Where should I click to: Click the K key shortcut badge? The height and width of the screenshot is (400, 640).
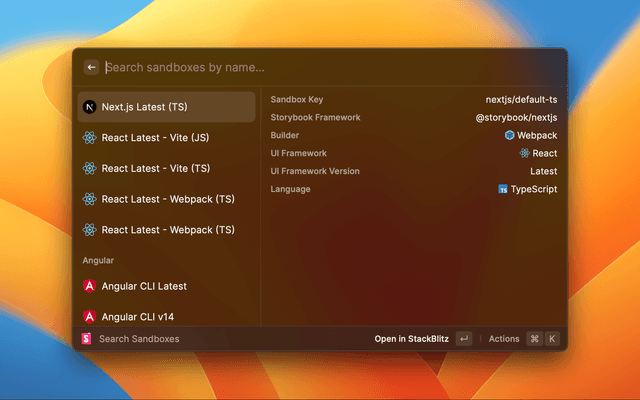point(551,339)
